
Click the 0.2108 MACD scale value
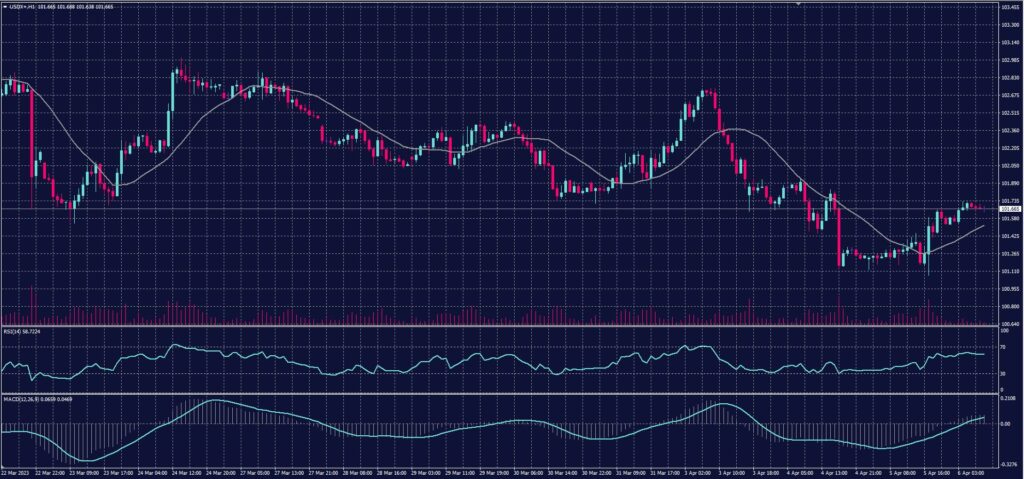click(x=1006, y=399)
